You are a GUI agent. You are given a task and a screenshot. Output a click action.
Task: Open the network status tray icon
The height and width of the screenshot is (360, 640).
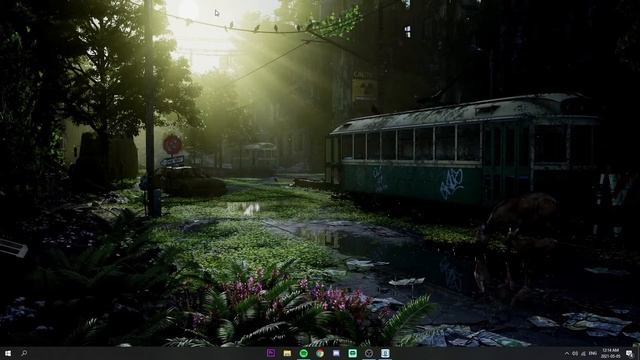coord(584,353)
